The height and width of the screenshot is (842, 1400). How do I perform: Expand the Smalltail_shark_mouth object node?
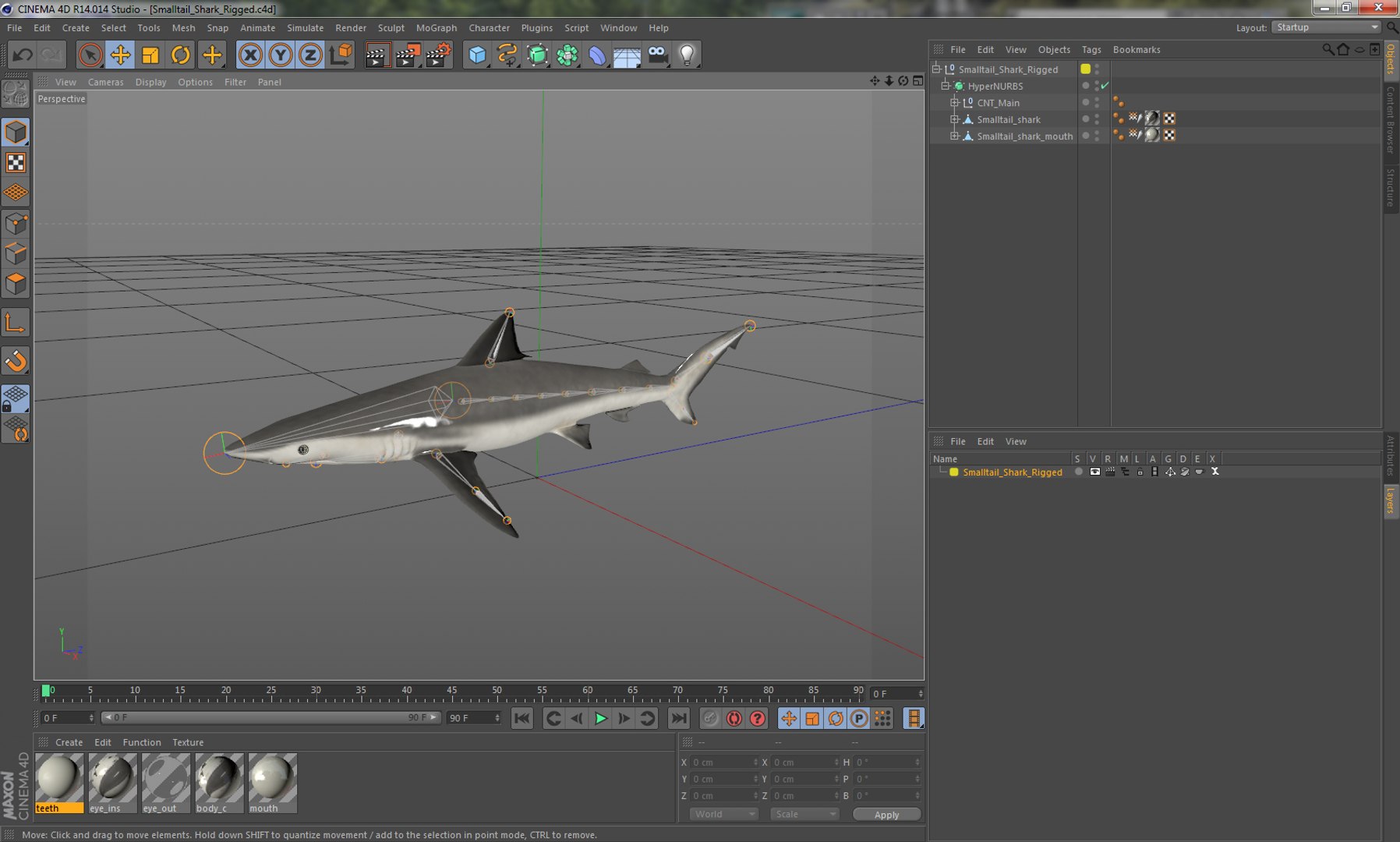coord(954,136)
